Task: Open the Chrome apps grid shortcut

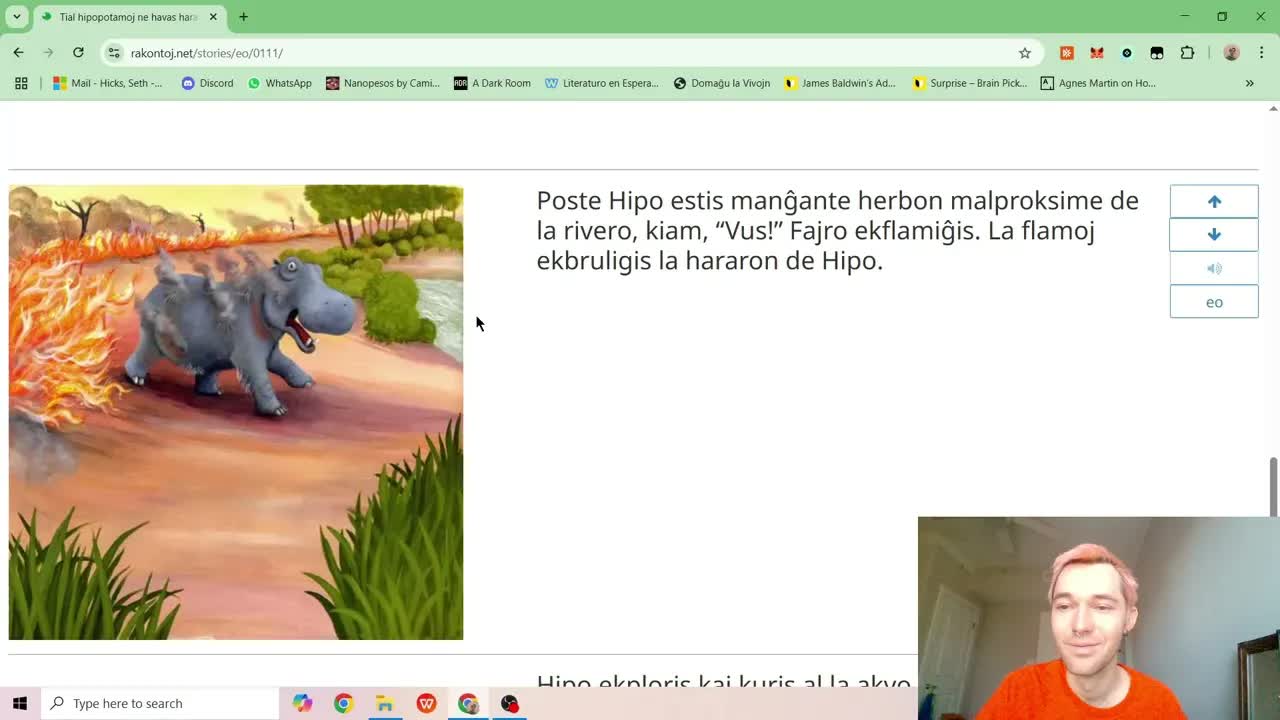Action: 21,83
